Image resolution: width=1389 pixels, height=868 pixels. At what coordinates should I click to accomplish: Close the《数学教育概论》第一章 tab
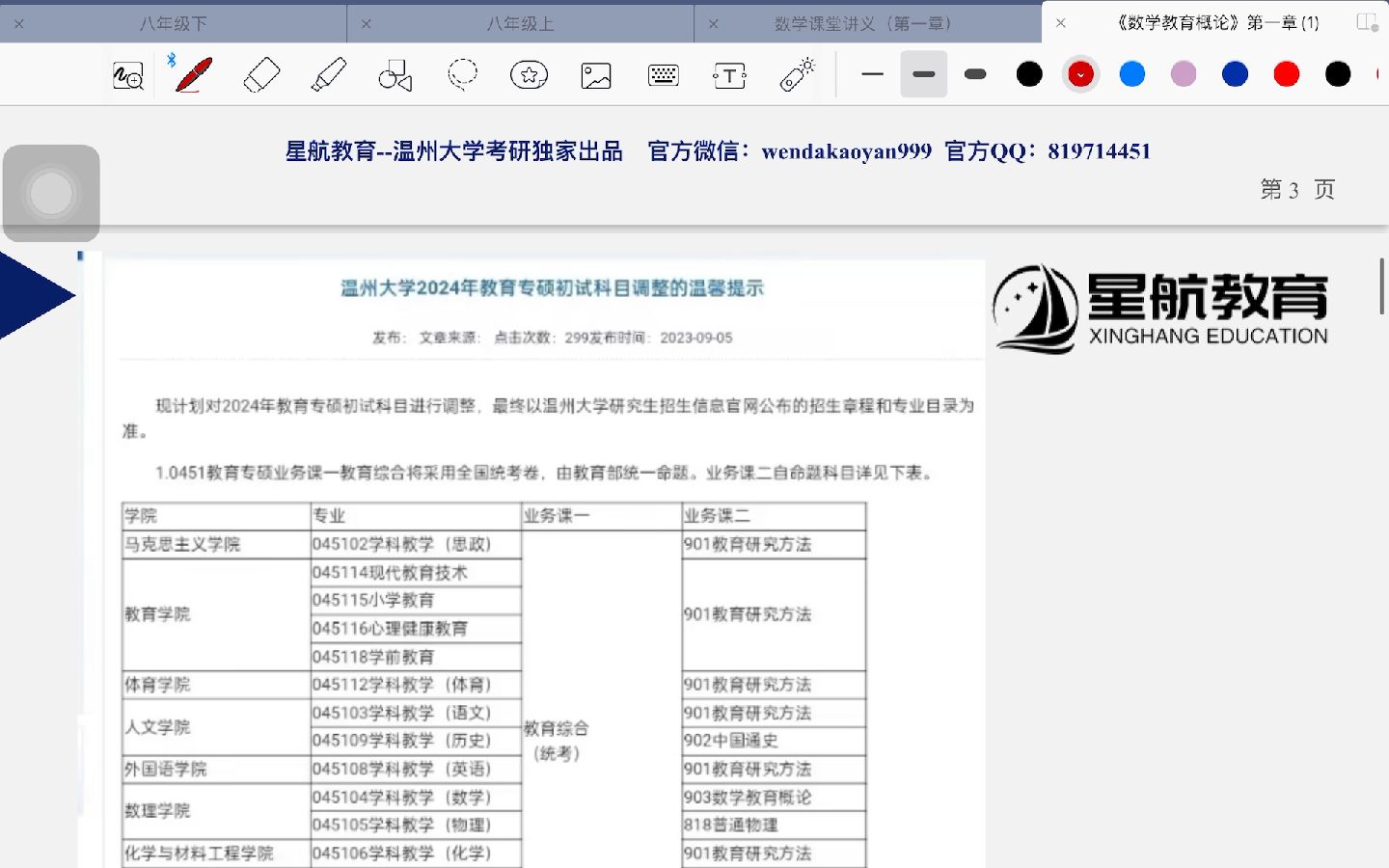pos(1061,23)
